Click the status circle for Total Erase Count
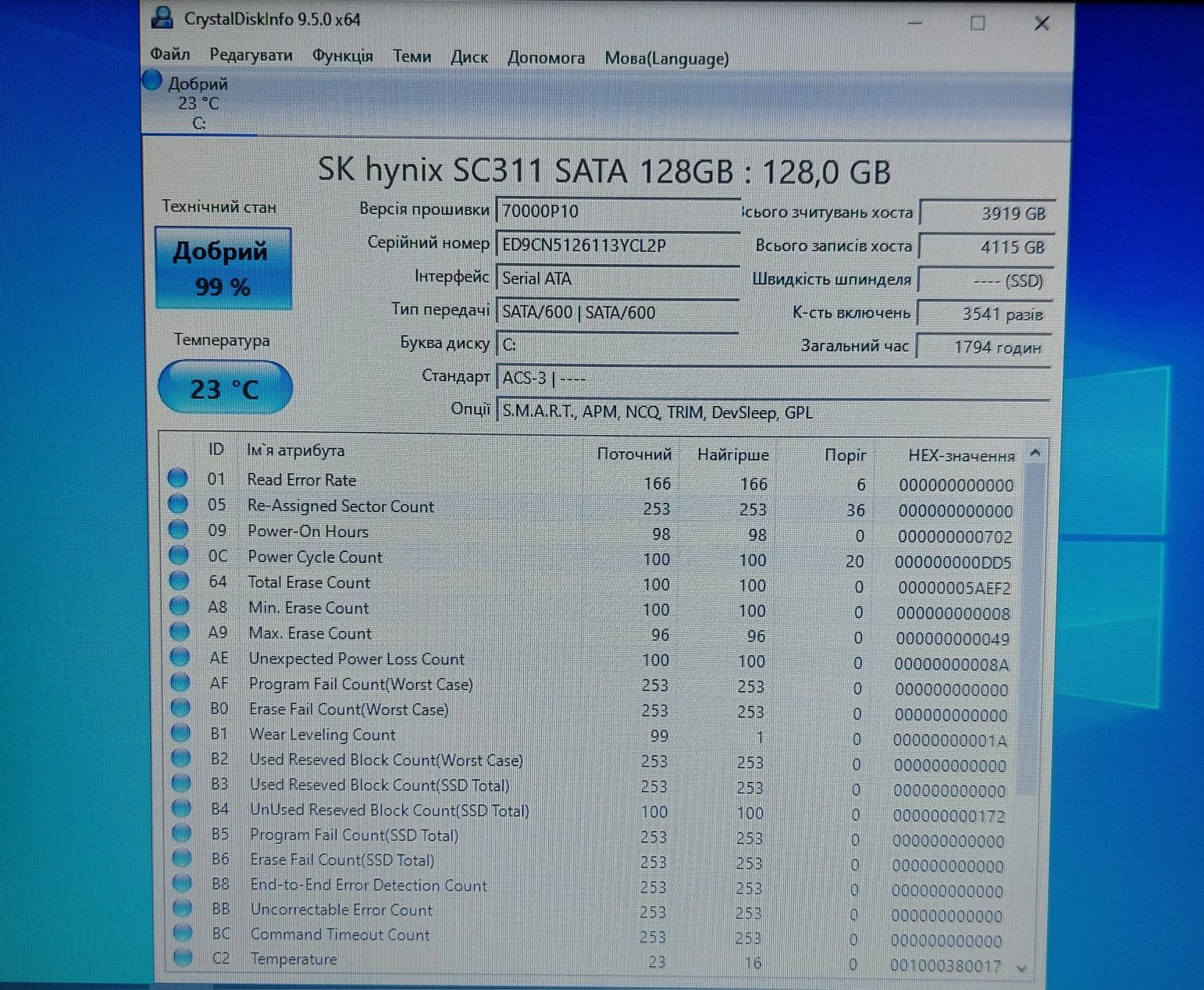Viewport: 1204px width, 990px height. click(x=180, y=581)
